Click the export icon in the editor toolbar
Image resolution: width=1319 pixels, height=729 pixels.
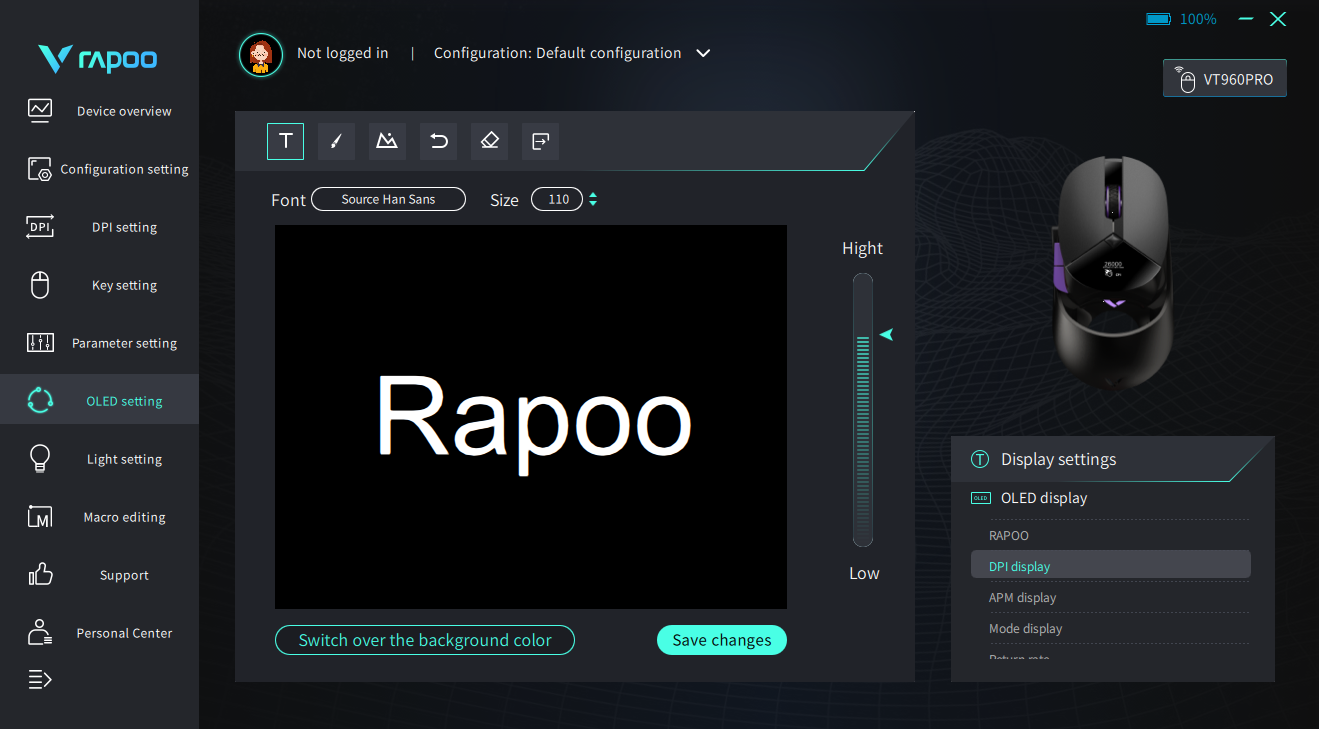pyautogui.click(x=540, y=141)
